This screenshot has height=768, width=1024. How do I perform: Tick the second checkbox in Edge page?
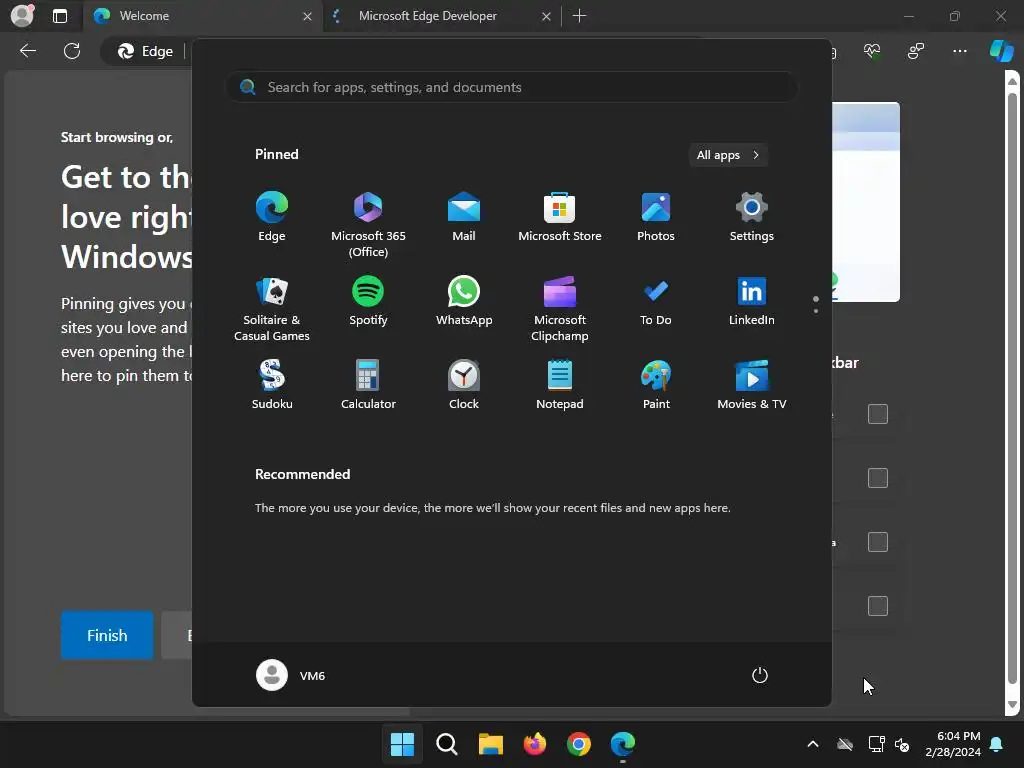click(878, 478)
